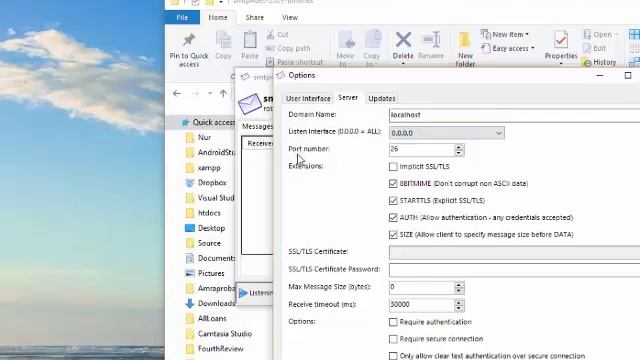
Task: Click Copy path in the ribbon
Action: tap(288, 48)
